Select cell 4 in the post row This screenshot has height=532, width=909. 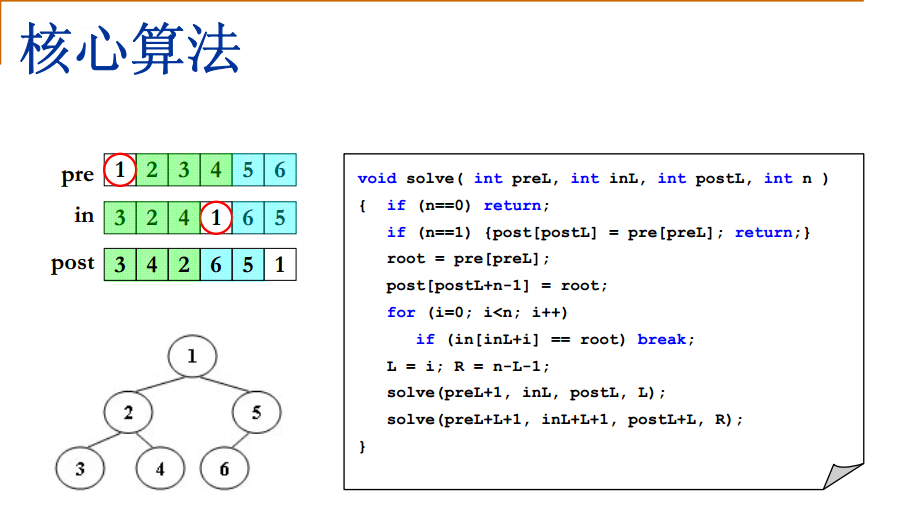tap(152, 265)
